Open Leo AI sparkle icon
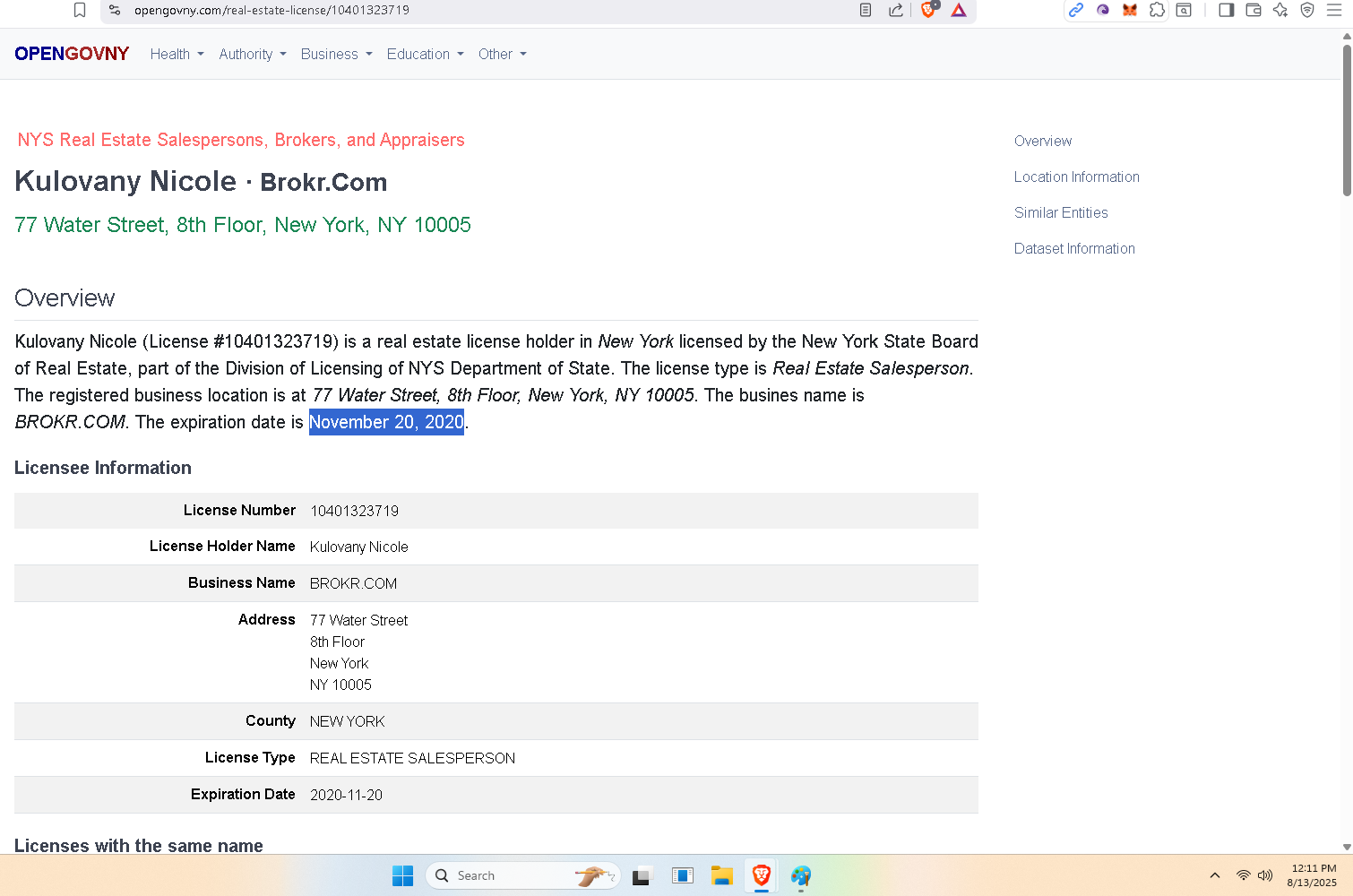Viewport: 1353px width, 896px height. tap(1280, 10)
